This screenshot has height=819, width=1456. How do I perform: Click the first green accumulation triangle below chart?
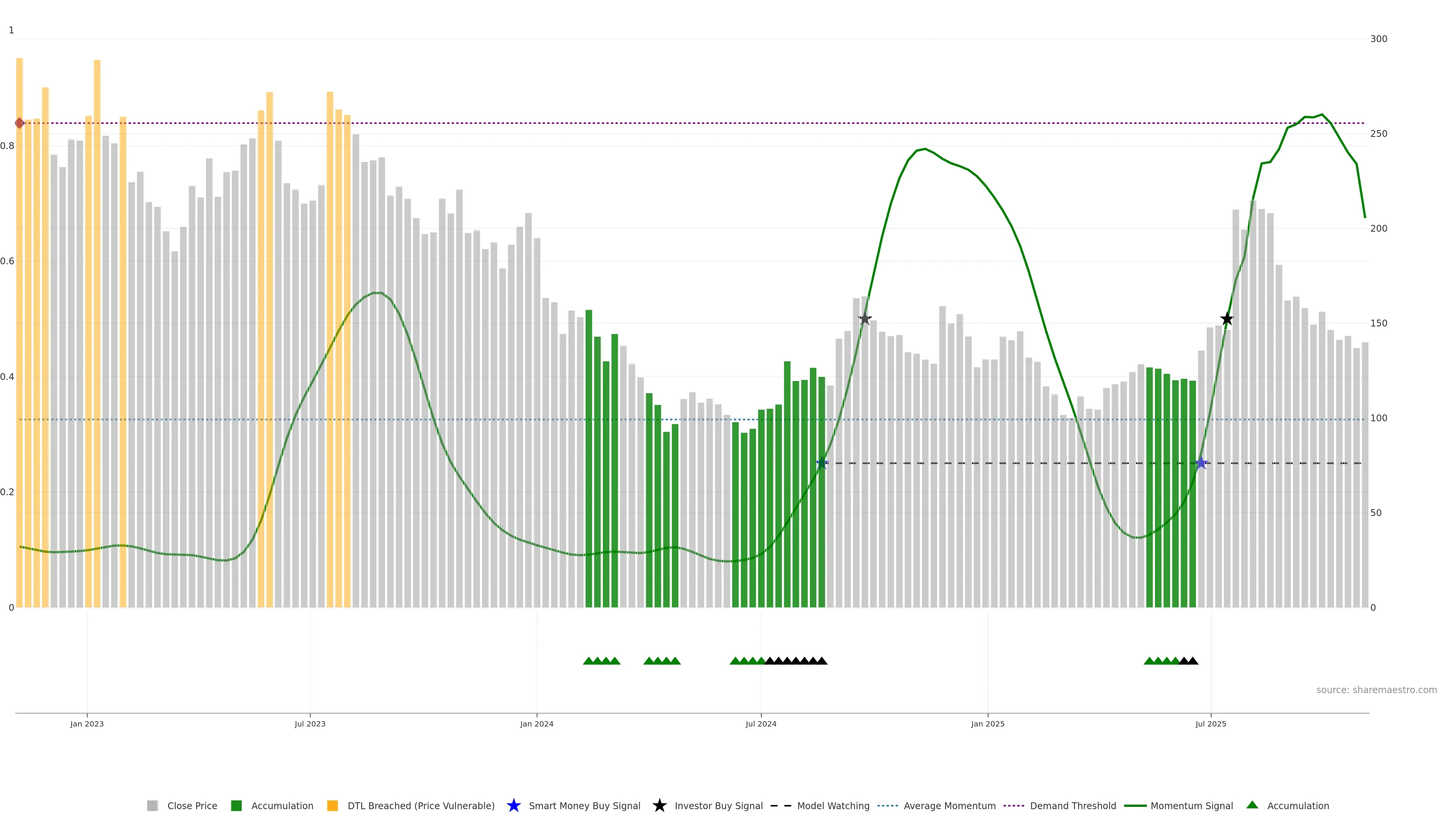[x=588, y=661]
